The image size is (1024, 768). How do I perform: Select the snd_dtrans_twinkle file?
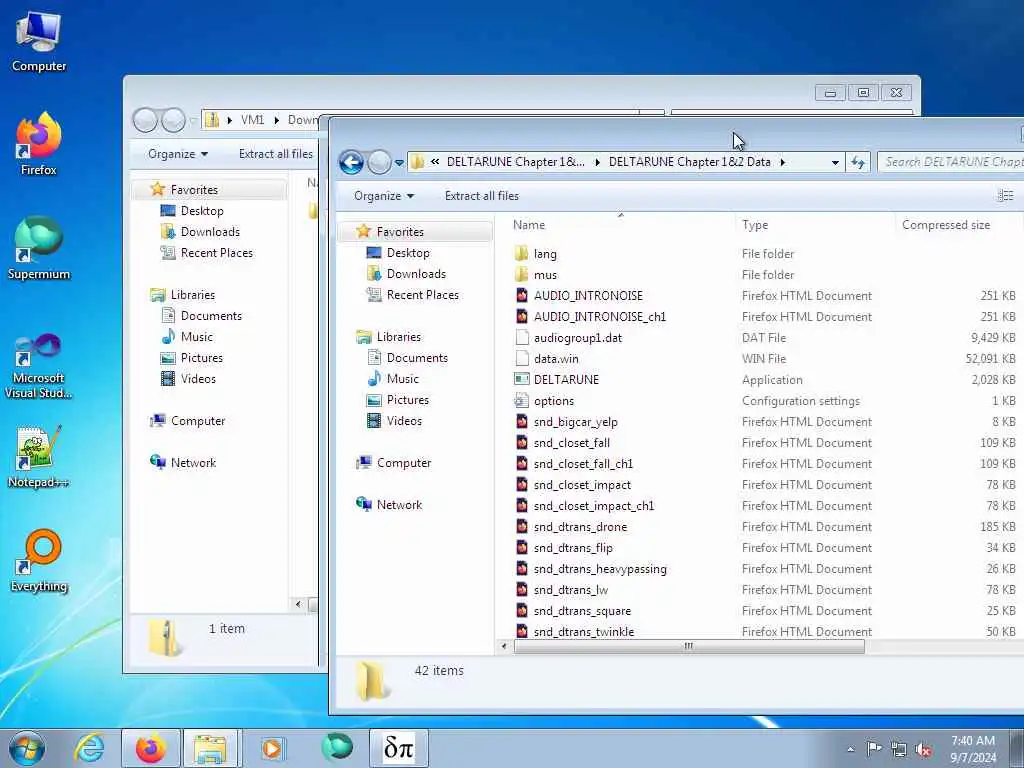[584, 632]
